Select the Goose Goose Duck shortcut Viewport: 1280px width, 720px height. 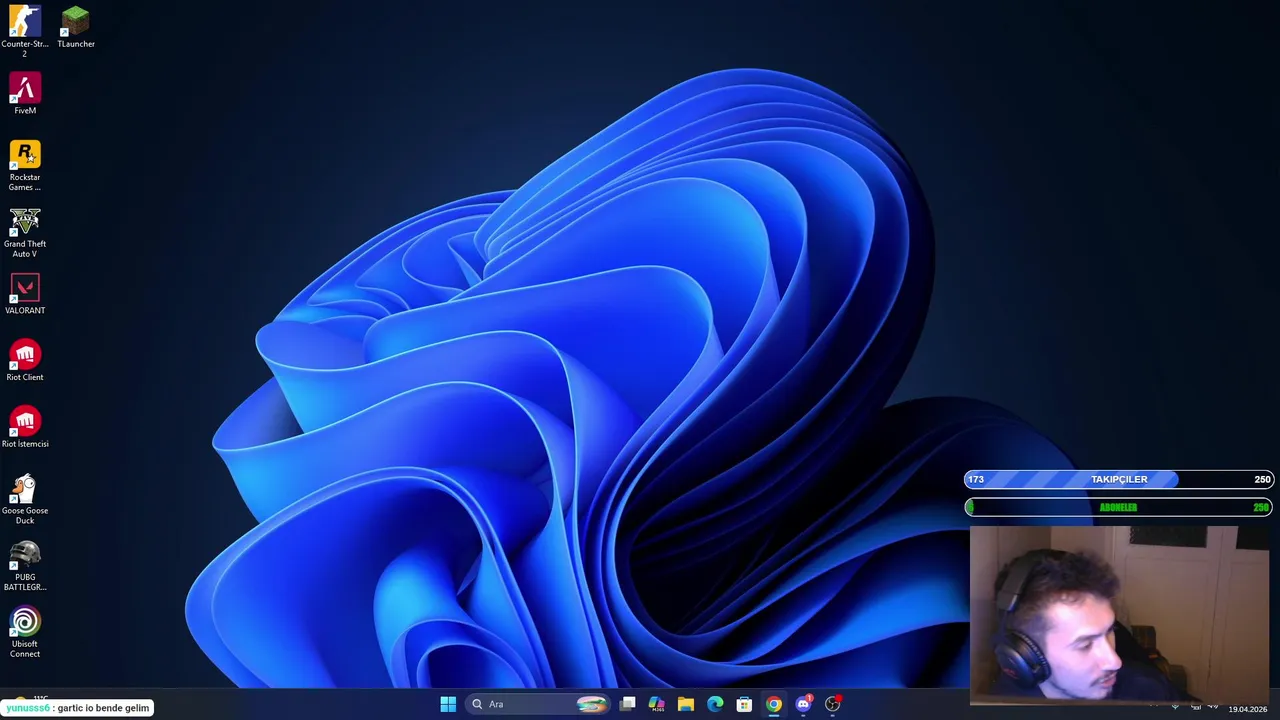coord(25,499)
